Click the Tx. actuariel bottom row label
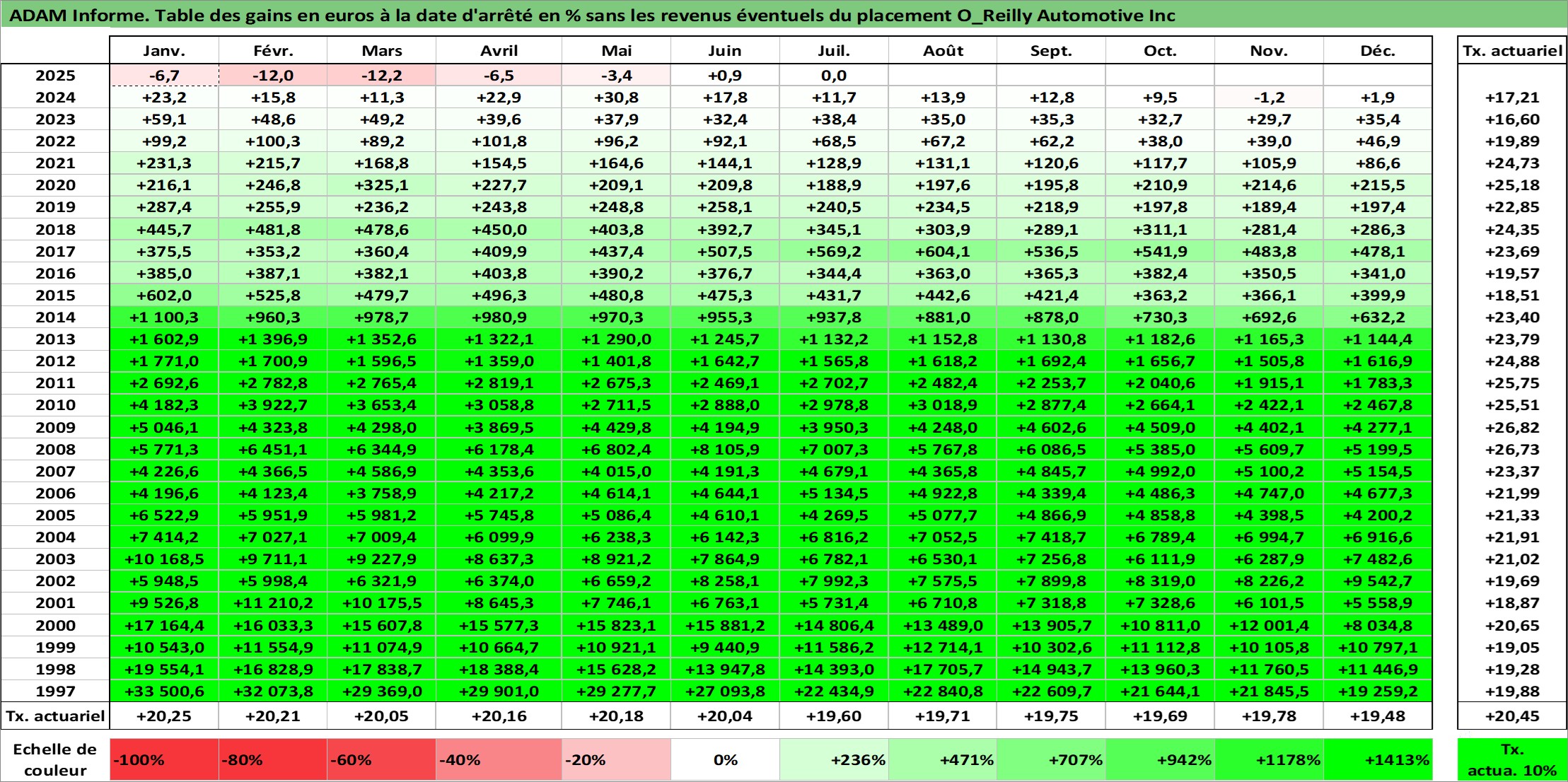This screenshot has width=1568, height=782. pyautogui.click(x=55, y=716)
